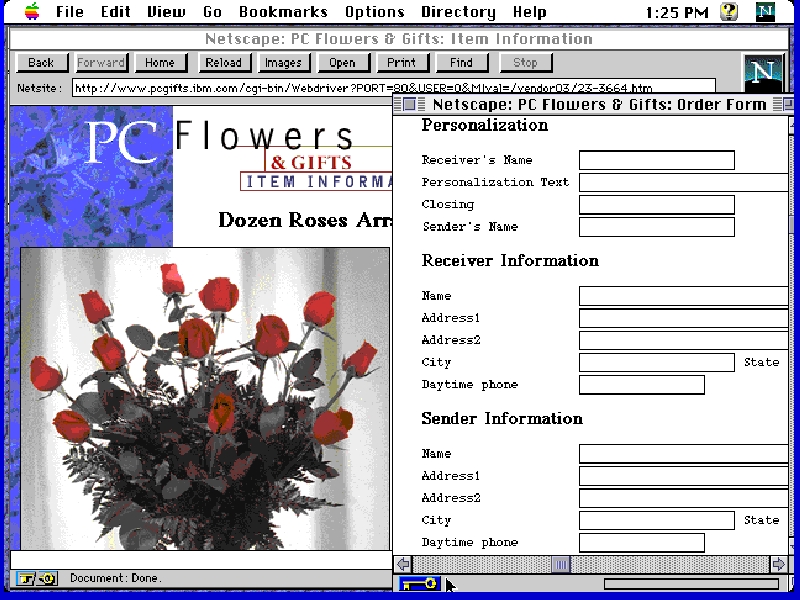Click the Images toolbar button
The image size is (800, 600).
[283, 63]
